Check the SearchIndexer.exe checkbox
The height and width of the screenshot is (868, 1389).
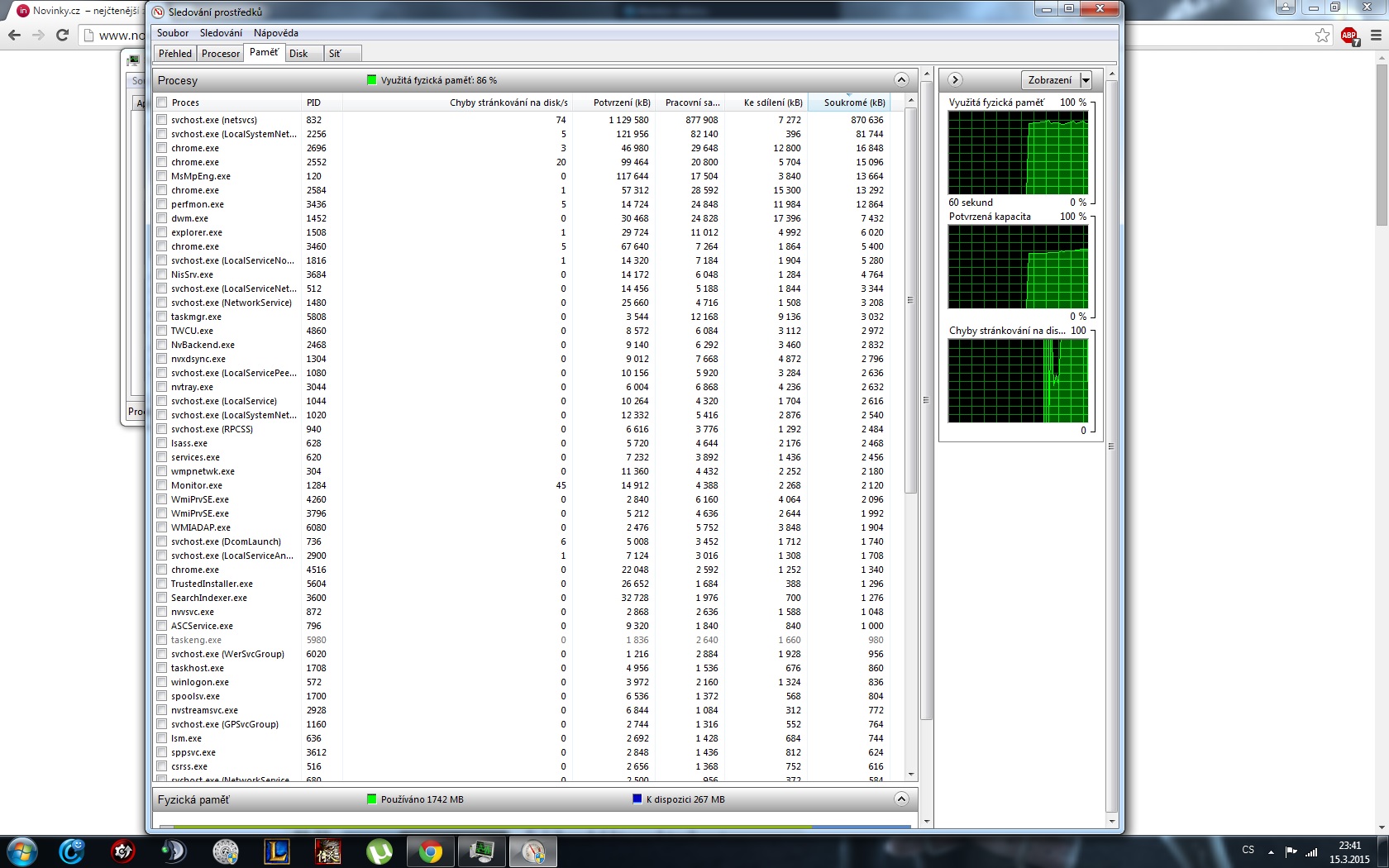(x=162, y=598)
